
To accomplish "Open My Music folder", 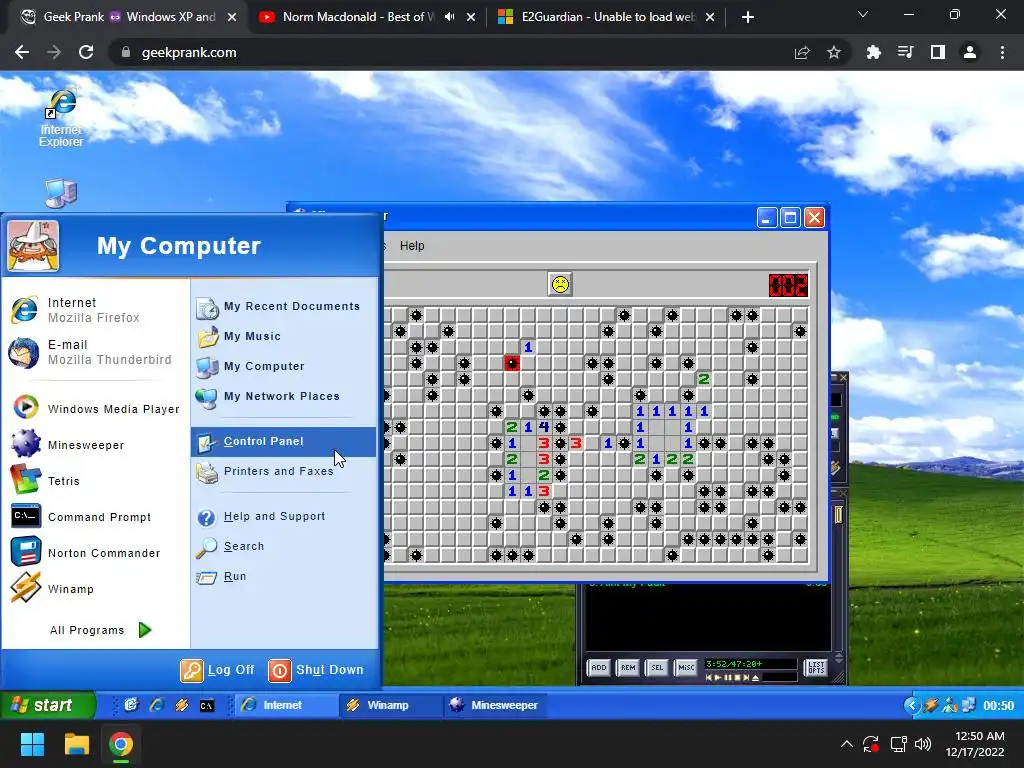I will pos(285,336).
